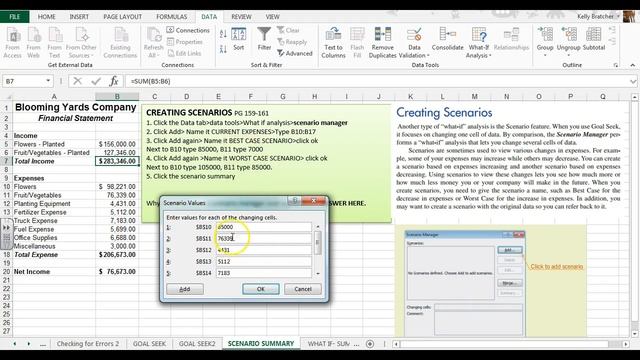Open Checking for Errors 2 sheet
The height and width of the screenshot is (360, 640).
click(88, 344)
